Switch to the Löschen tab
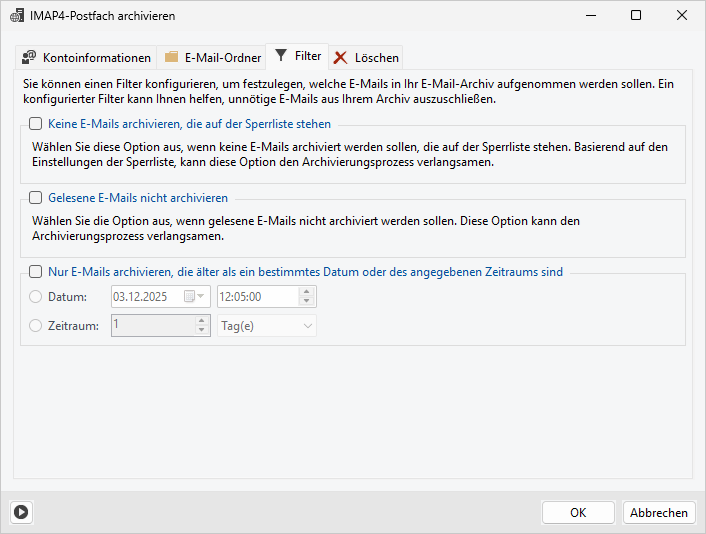Screen dimensions: 706x534 pos(376,58)
